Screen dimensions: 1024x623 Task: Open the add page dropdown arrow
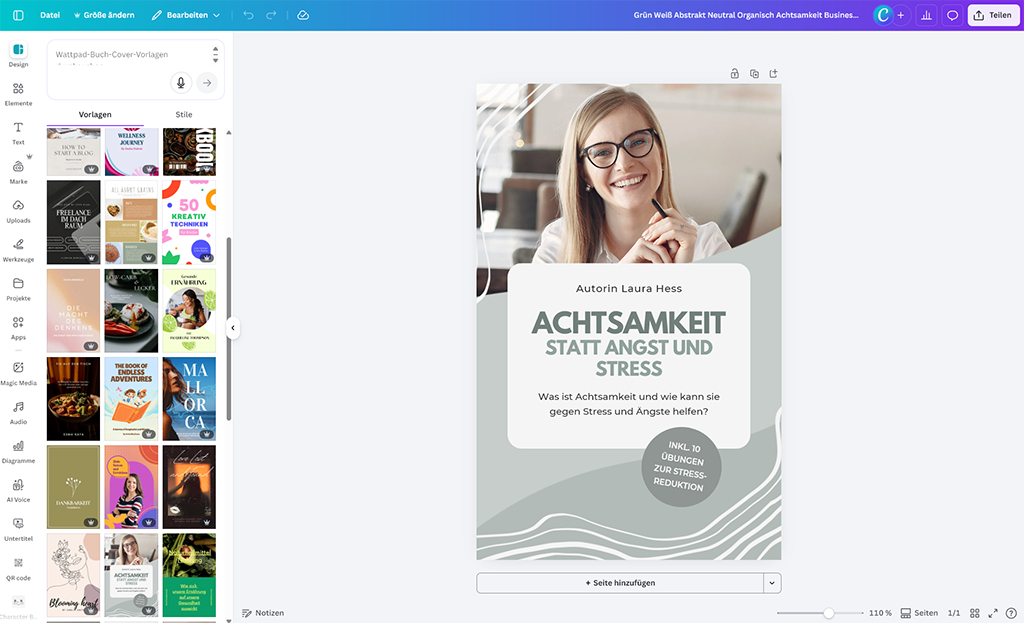(x=772, y=583)
